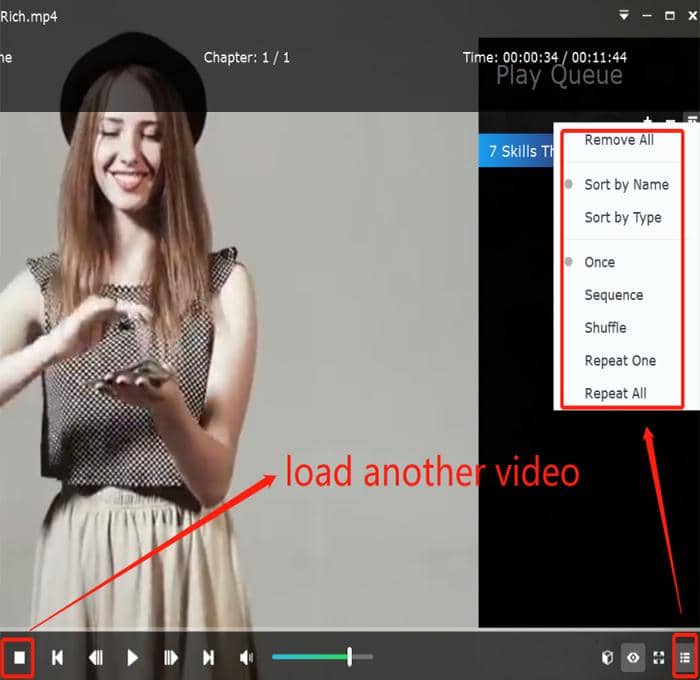Skip to the previous chapter
The image size is (700, 680).
pyautogui.click(x=58, y=657)
